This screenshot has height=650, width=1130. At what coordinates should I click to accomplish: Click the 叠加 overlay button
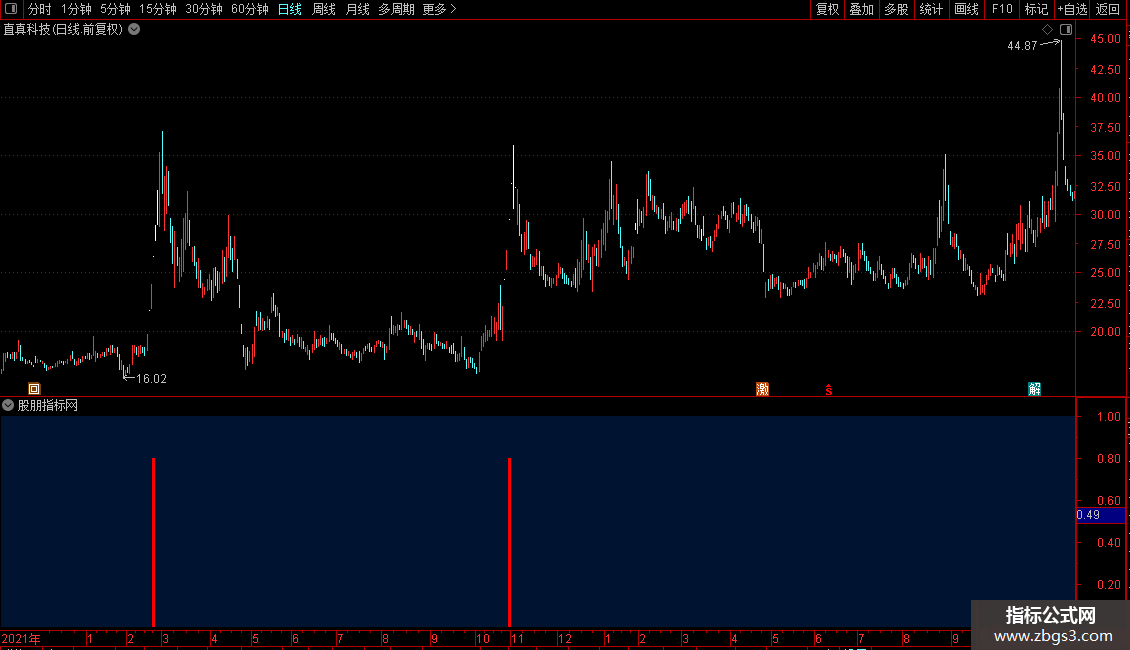861,9
